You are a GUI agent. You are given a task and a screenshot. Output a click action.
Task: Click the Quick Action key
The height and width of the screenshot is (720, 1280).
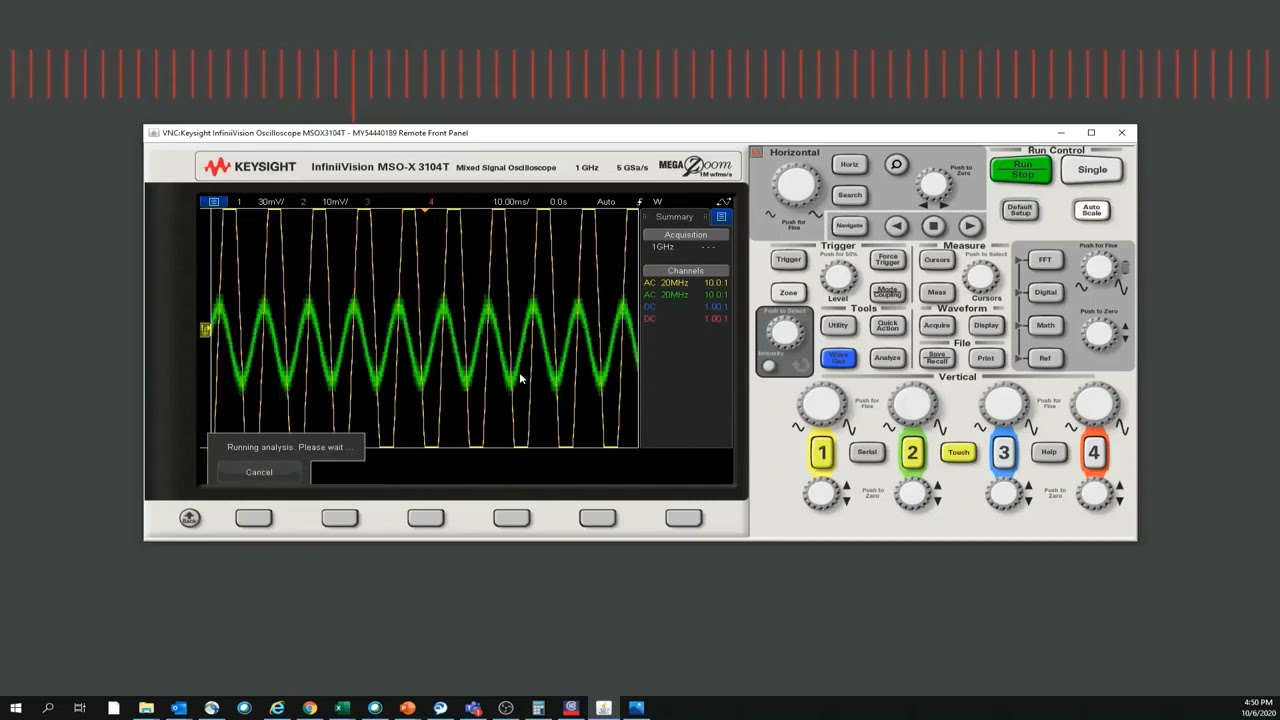tap(887, 325)
